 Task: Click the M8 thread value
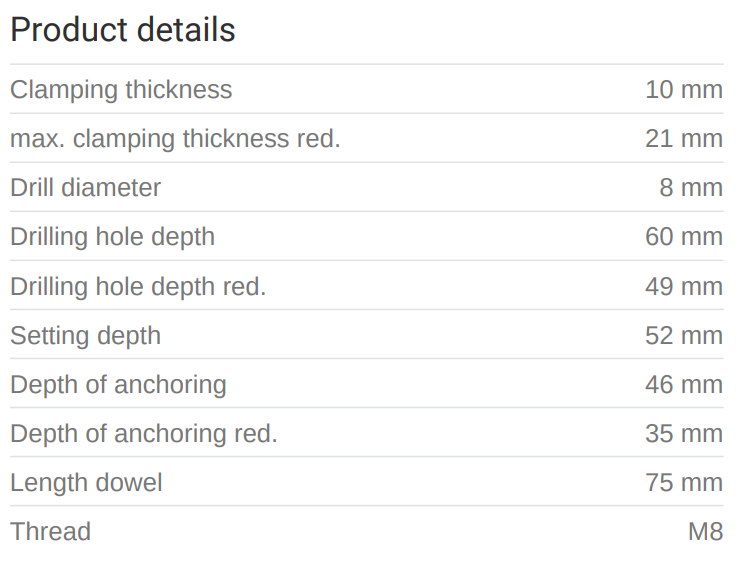click(x=705, y=531)
